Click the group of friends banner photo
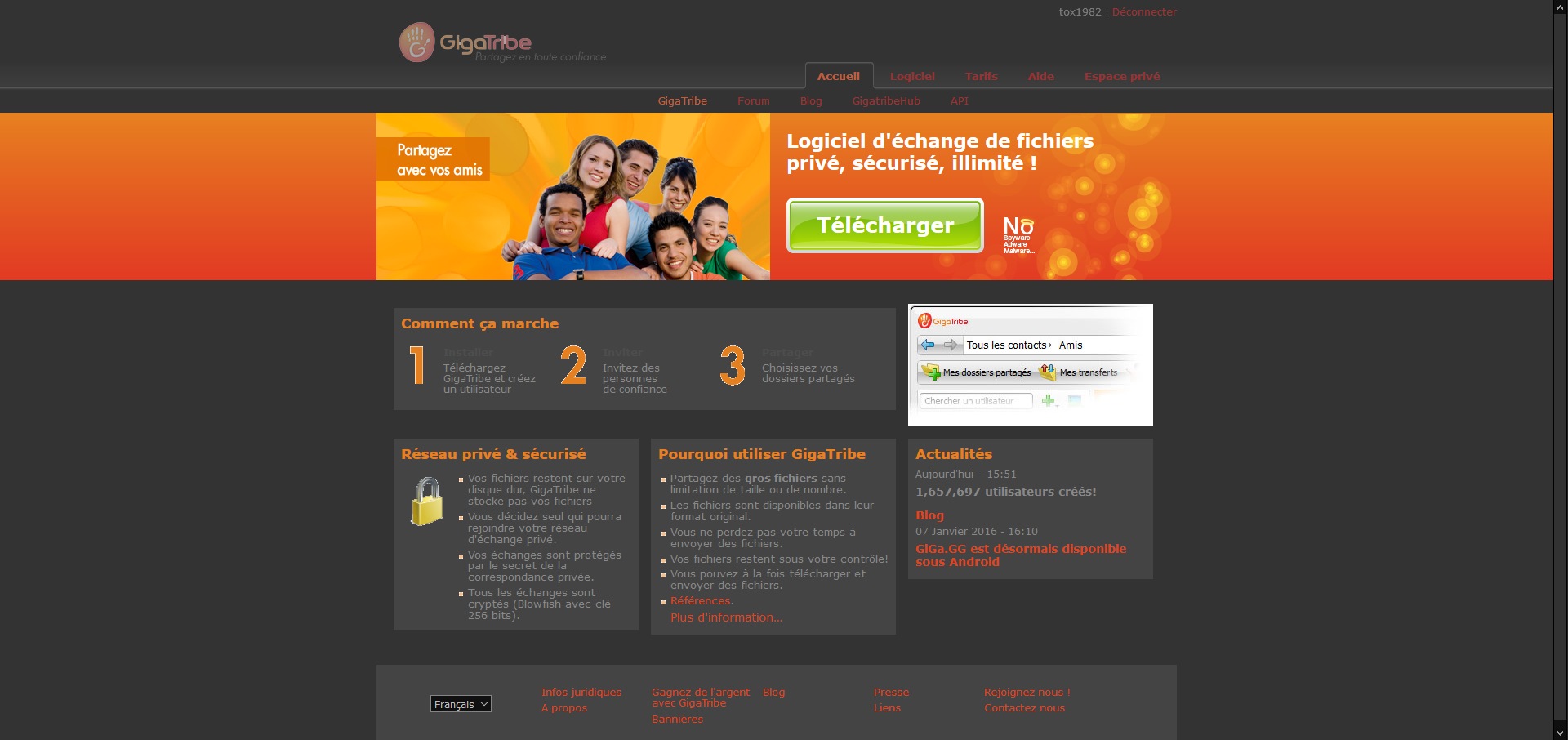The height and width of the screenshot is (740, 1568). coord(573,197)
